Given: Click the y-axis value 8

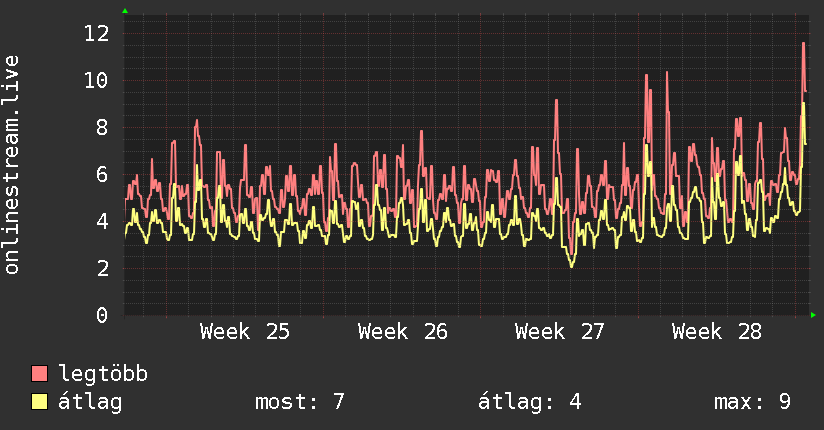Looking at the screenshot, I should point(102,127).
